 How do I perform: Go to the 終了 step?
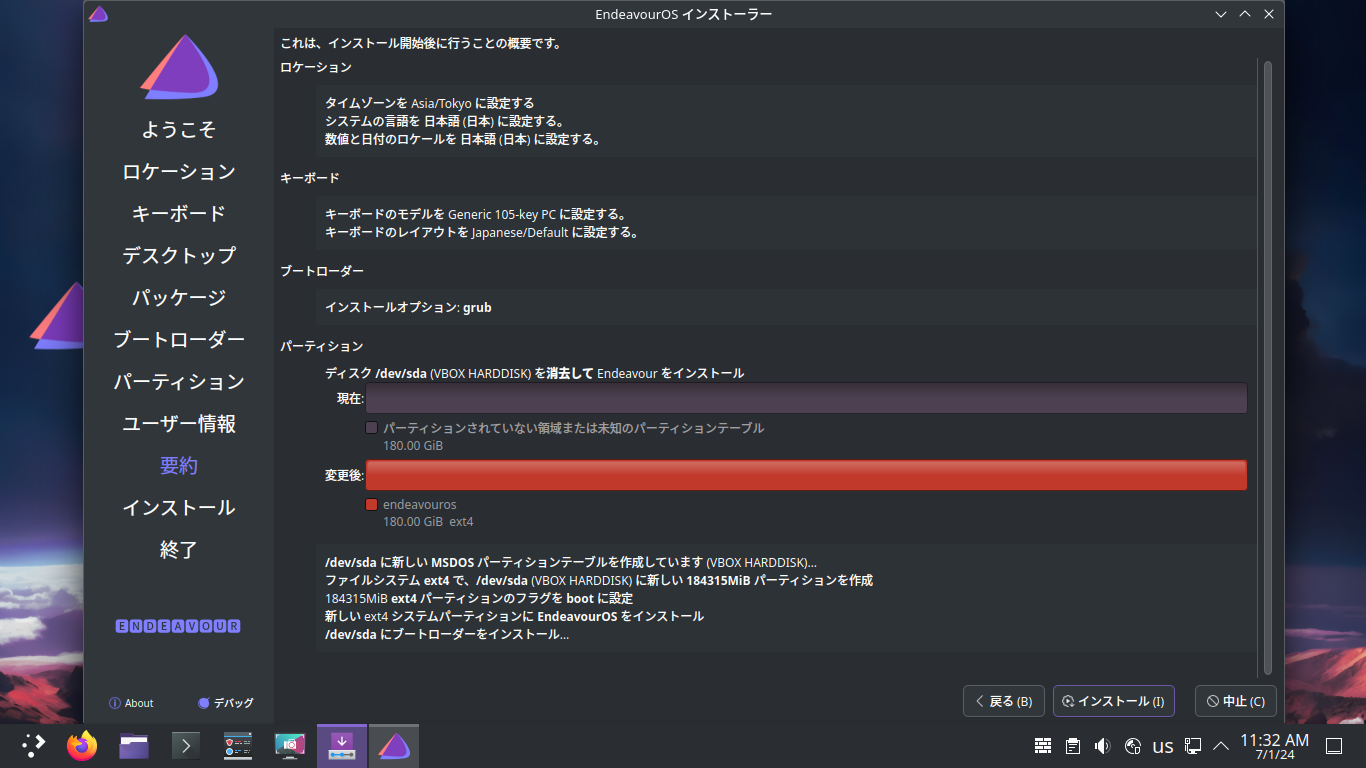pos(179,550)
